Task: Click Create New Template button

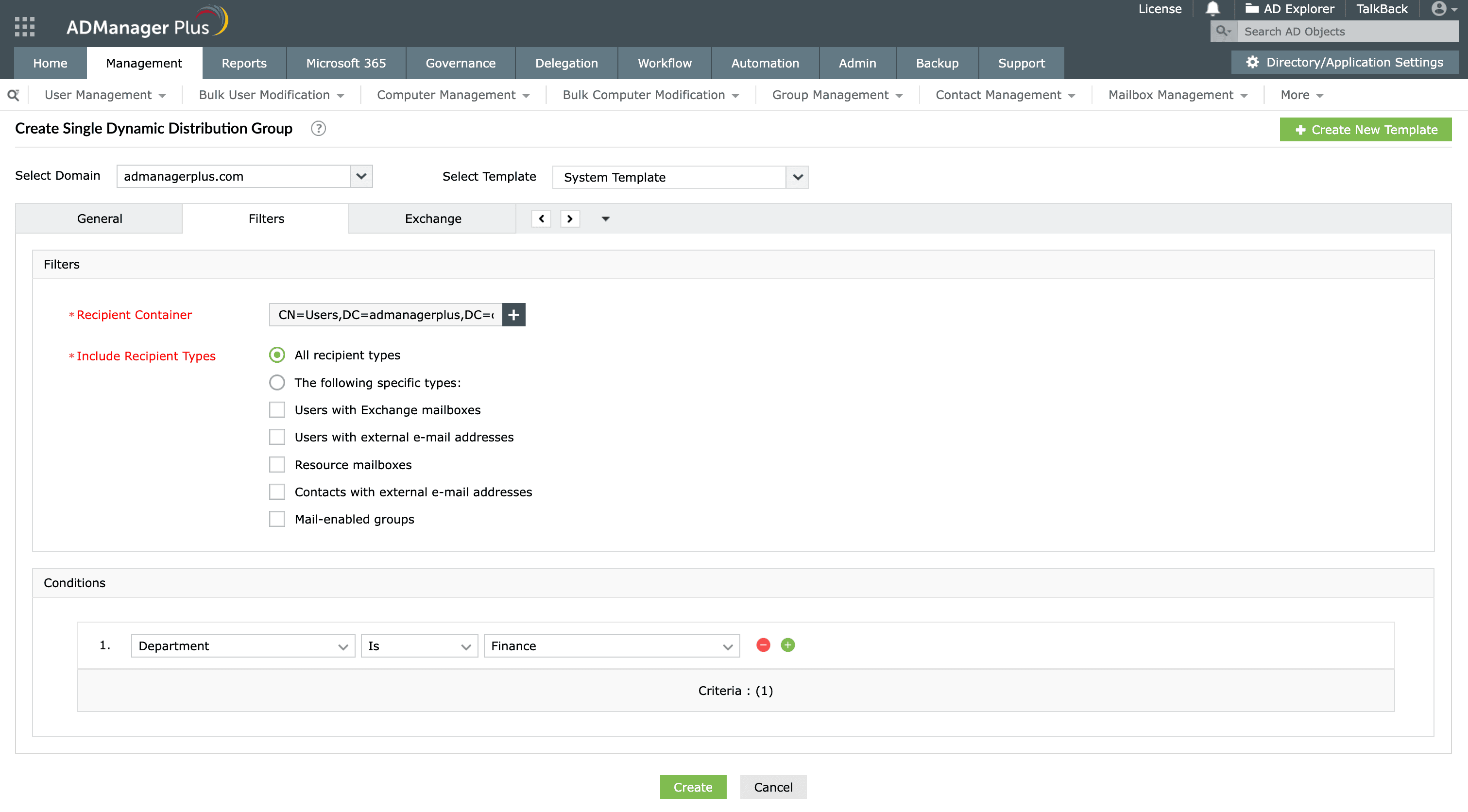Action: (1366, 129)
